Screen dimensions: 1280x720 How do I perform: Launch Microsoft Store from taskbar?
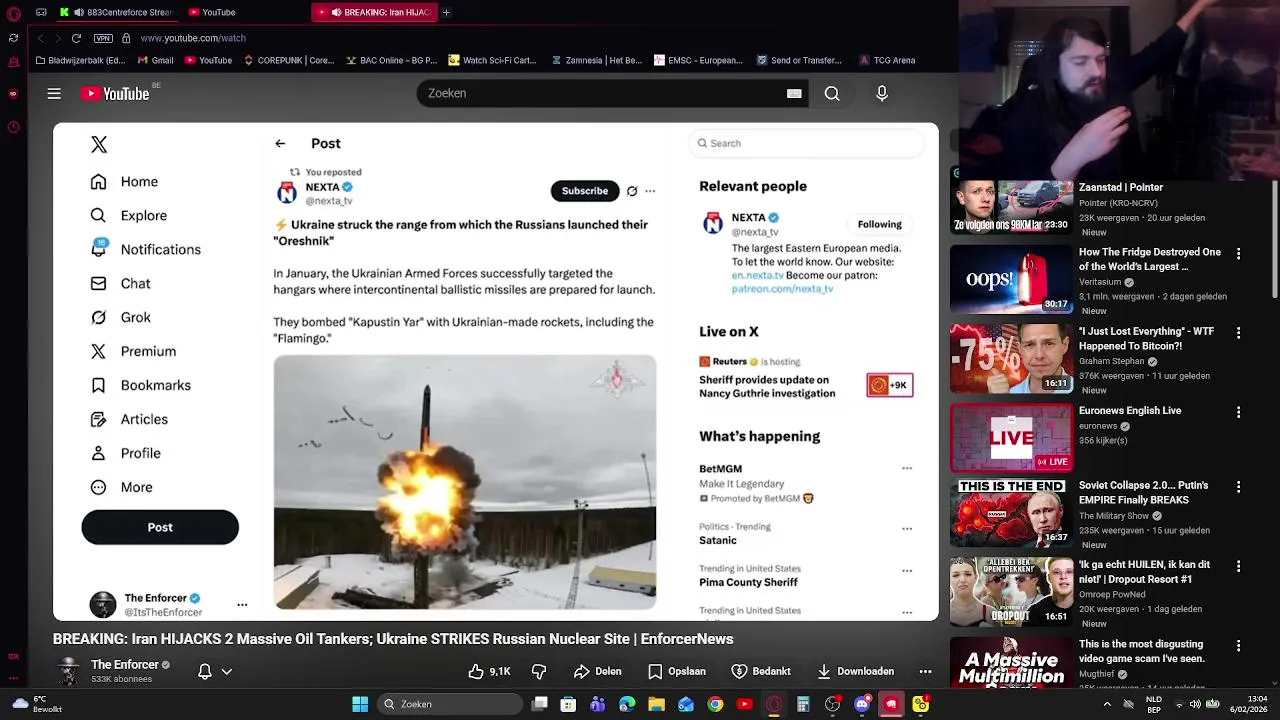[568, 704]
